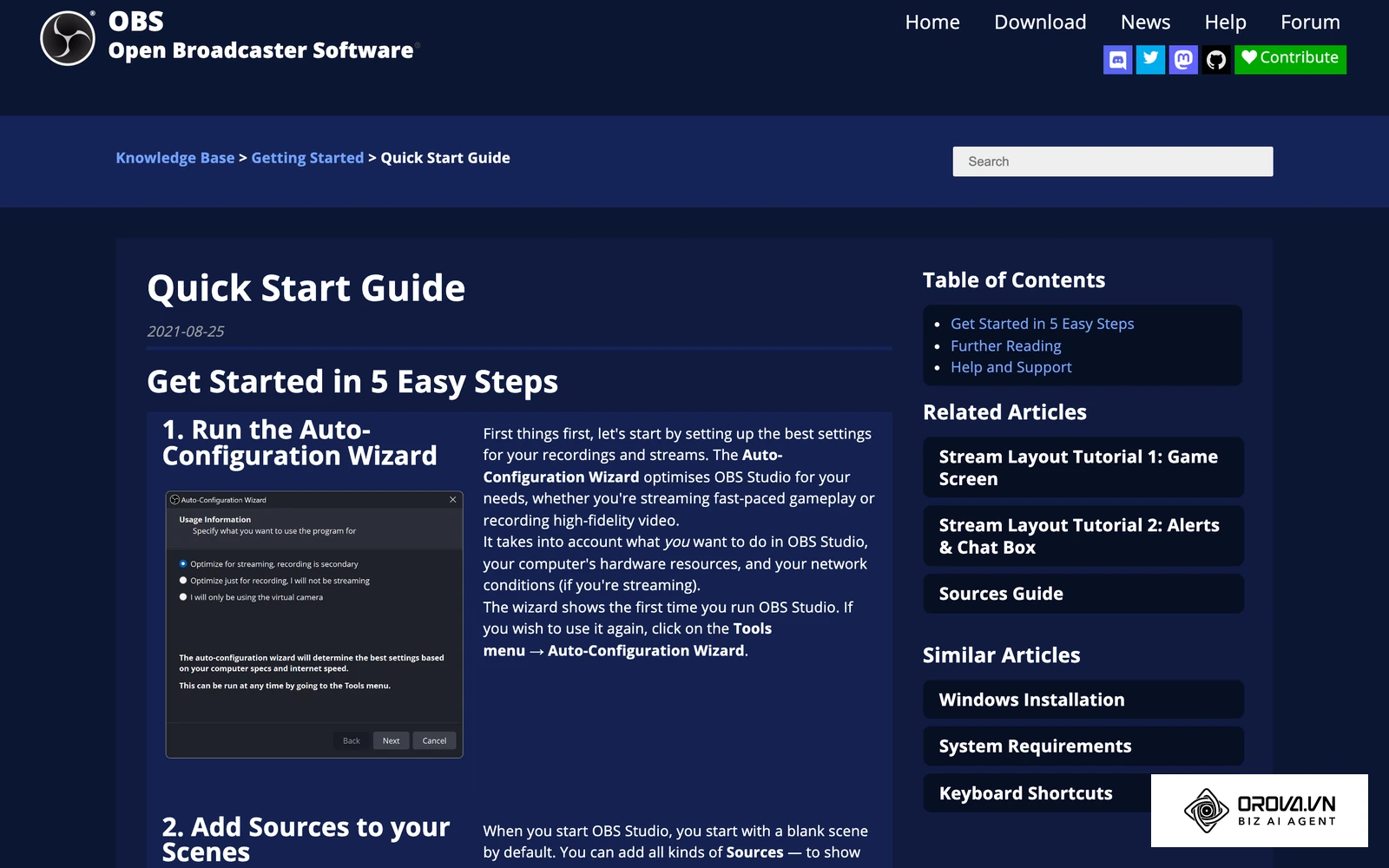
Task: Open the Help menu item
Action: [x=1225, y=23]
